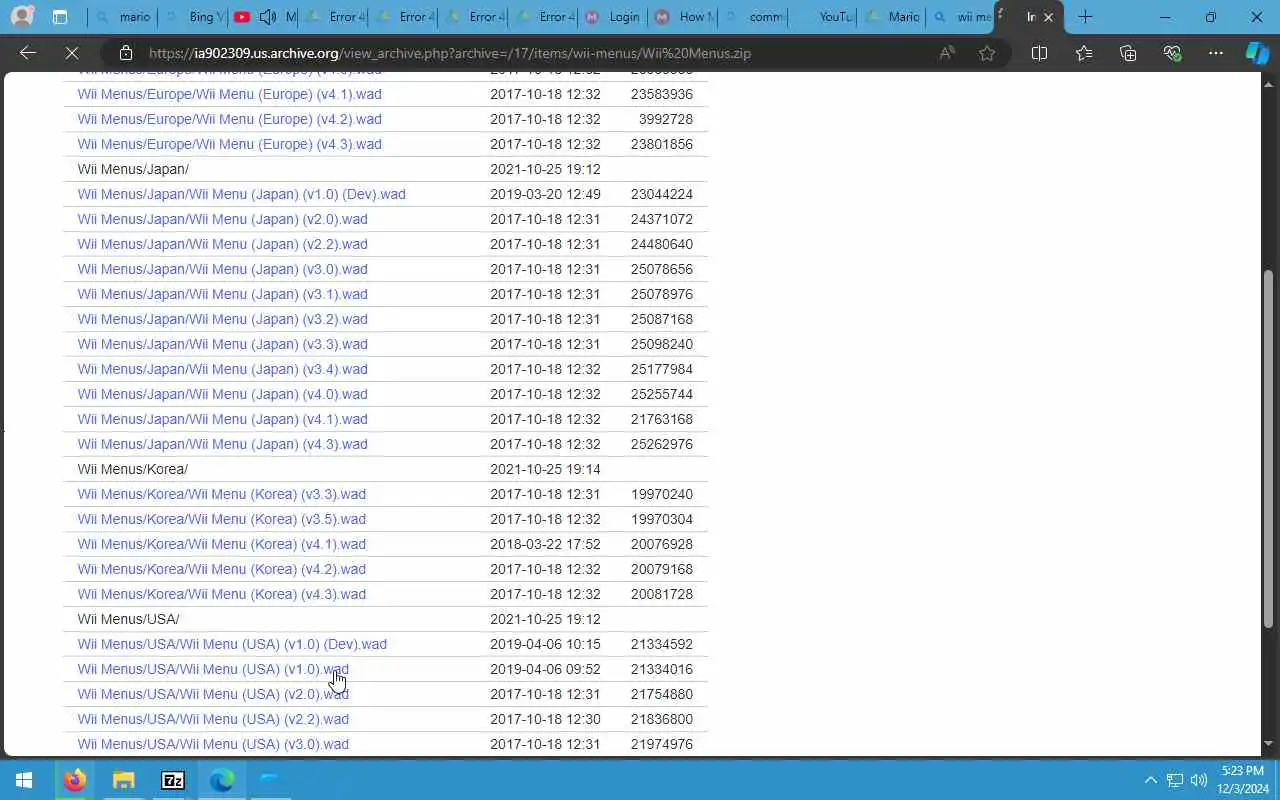The image size is (1280, 800).
Task: Open Wii Menu (Korea) (v3.3).wad link
Action: (221, 494)
